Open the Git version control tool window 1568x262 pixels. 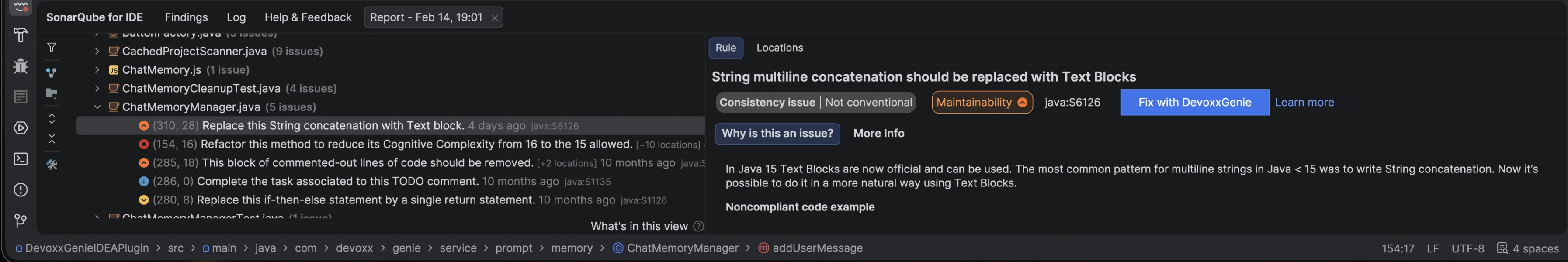(x=21, y=221)
